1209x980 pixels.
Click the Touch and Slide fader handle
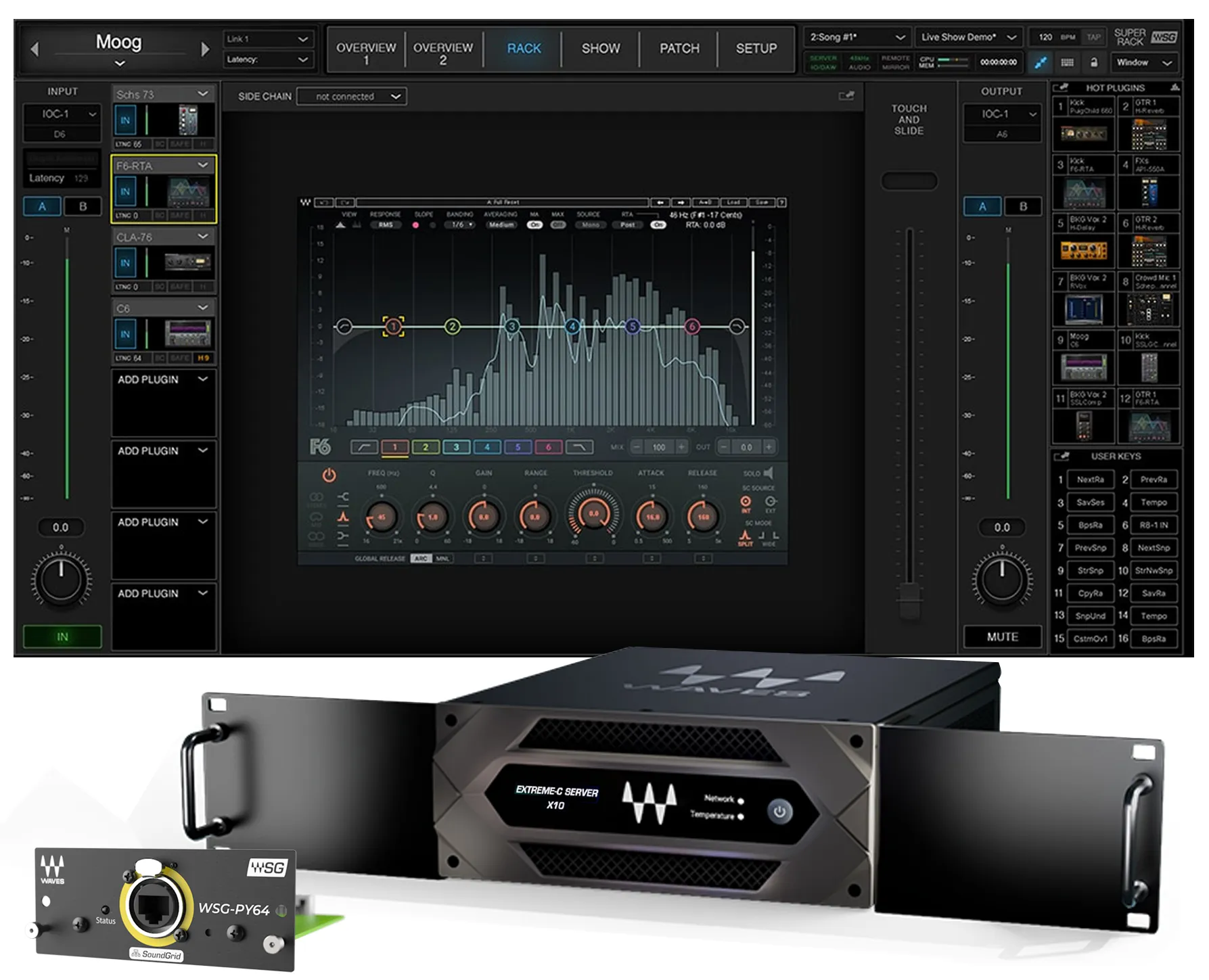pos(909,600)
